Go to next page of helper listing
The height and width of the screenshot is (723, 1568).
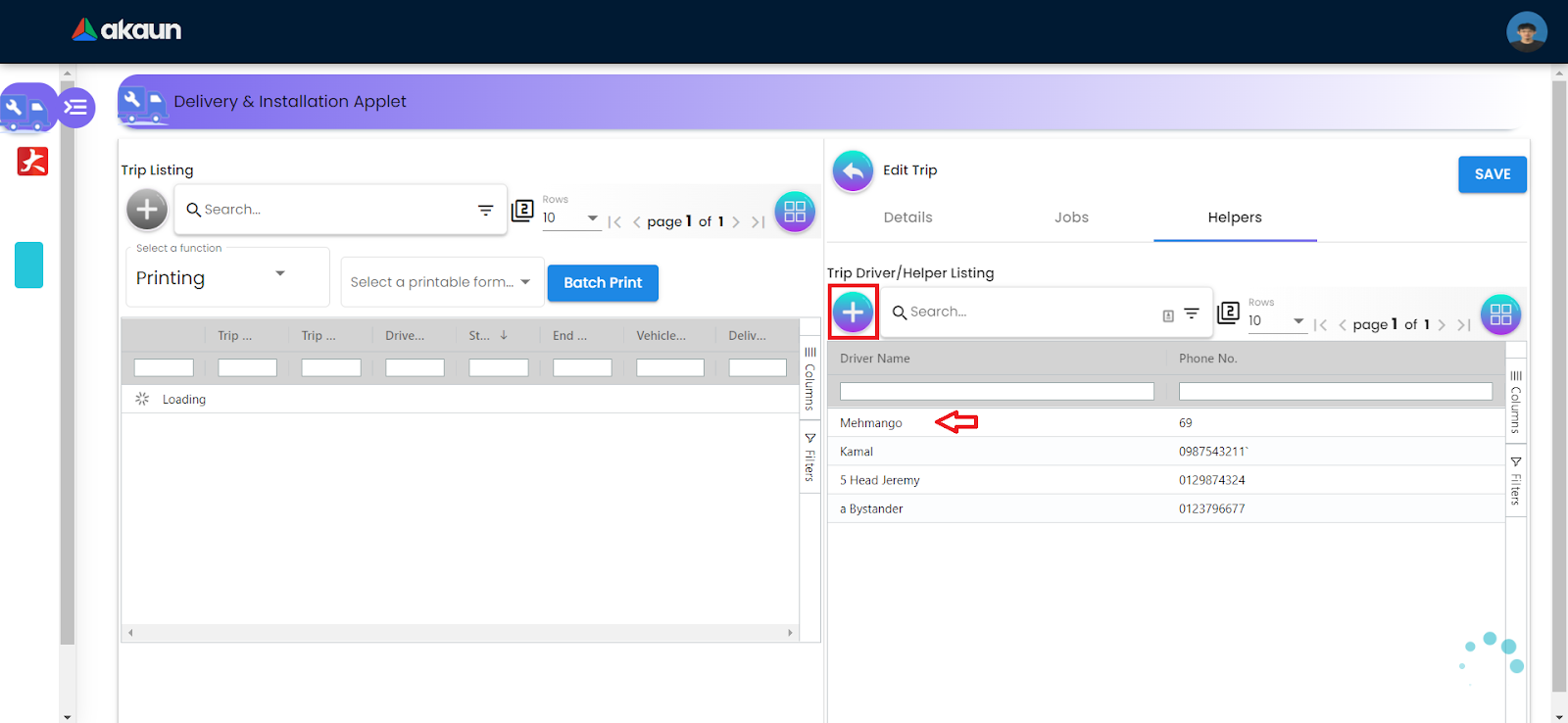point(1442,325)
